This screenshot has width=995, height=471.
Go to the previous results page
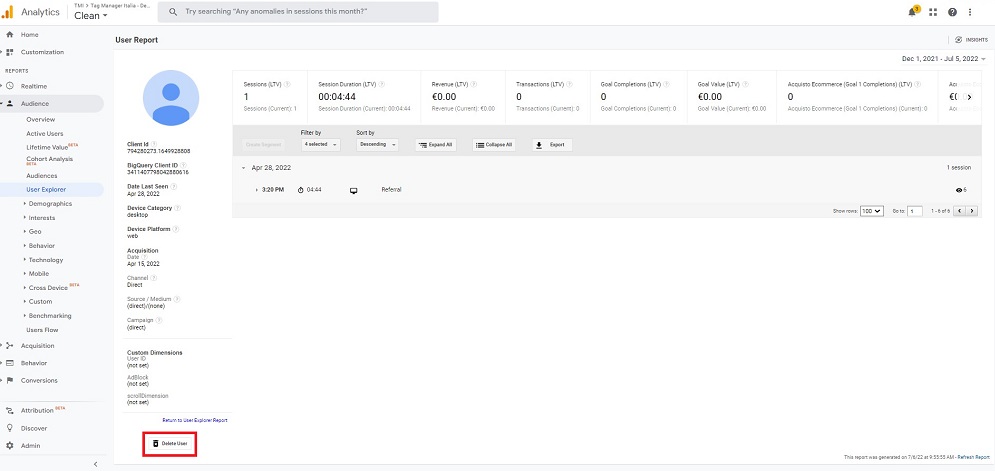click(959, 211)
